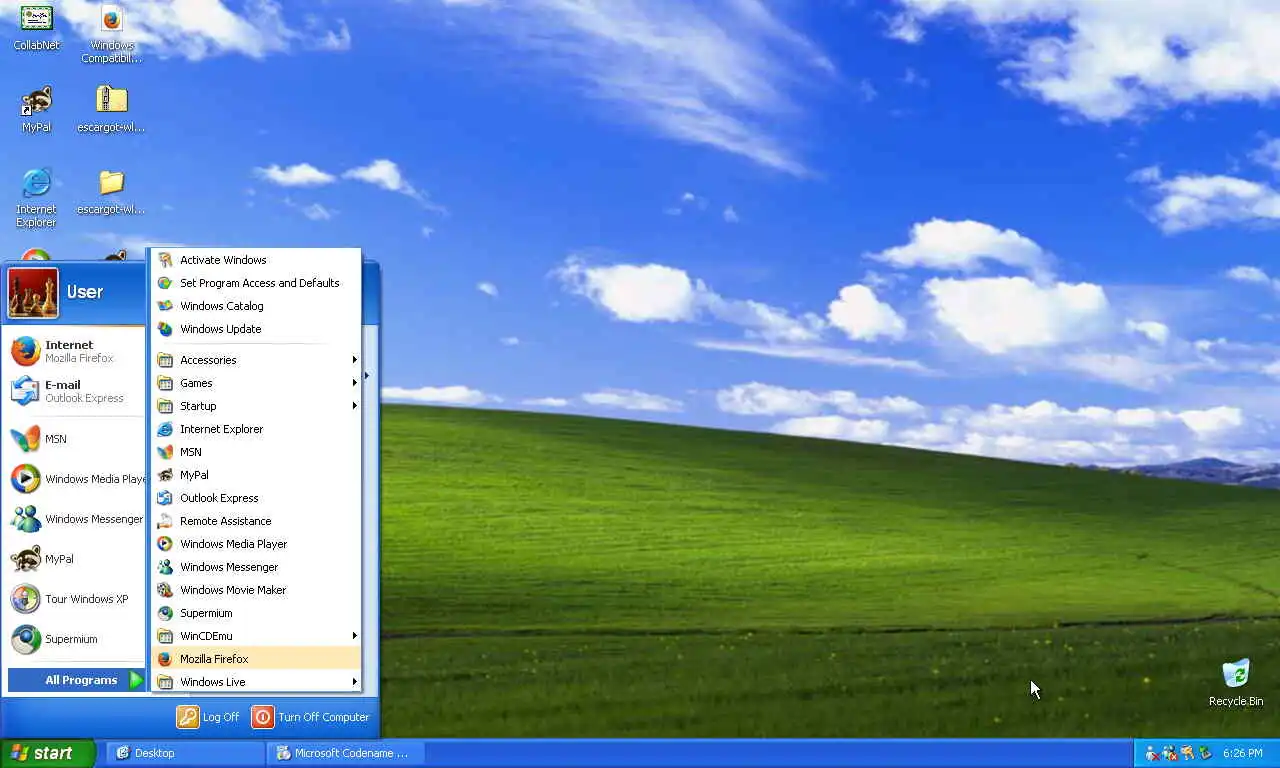Click the Turn Off Computer button
Viewport: 1280px width, 768px height.
[311, 717]
